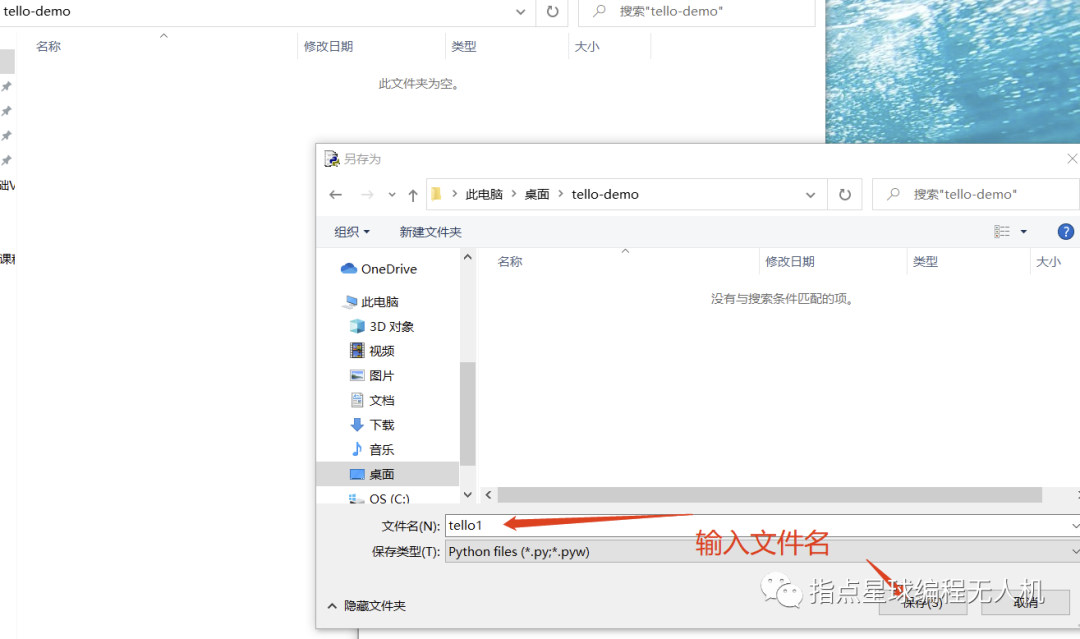1080x639 pixels.
Task: Sort by 大小 in background Explorer window
Action: pos(587,46)
